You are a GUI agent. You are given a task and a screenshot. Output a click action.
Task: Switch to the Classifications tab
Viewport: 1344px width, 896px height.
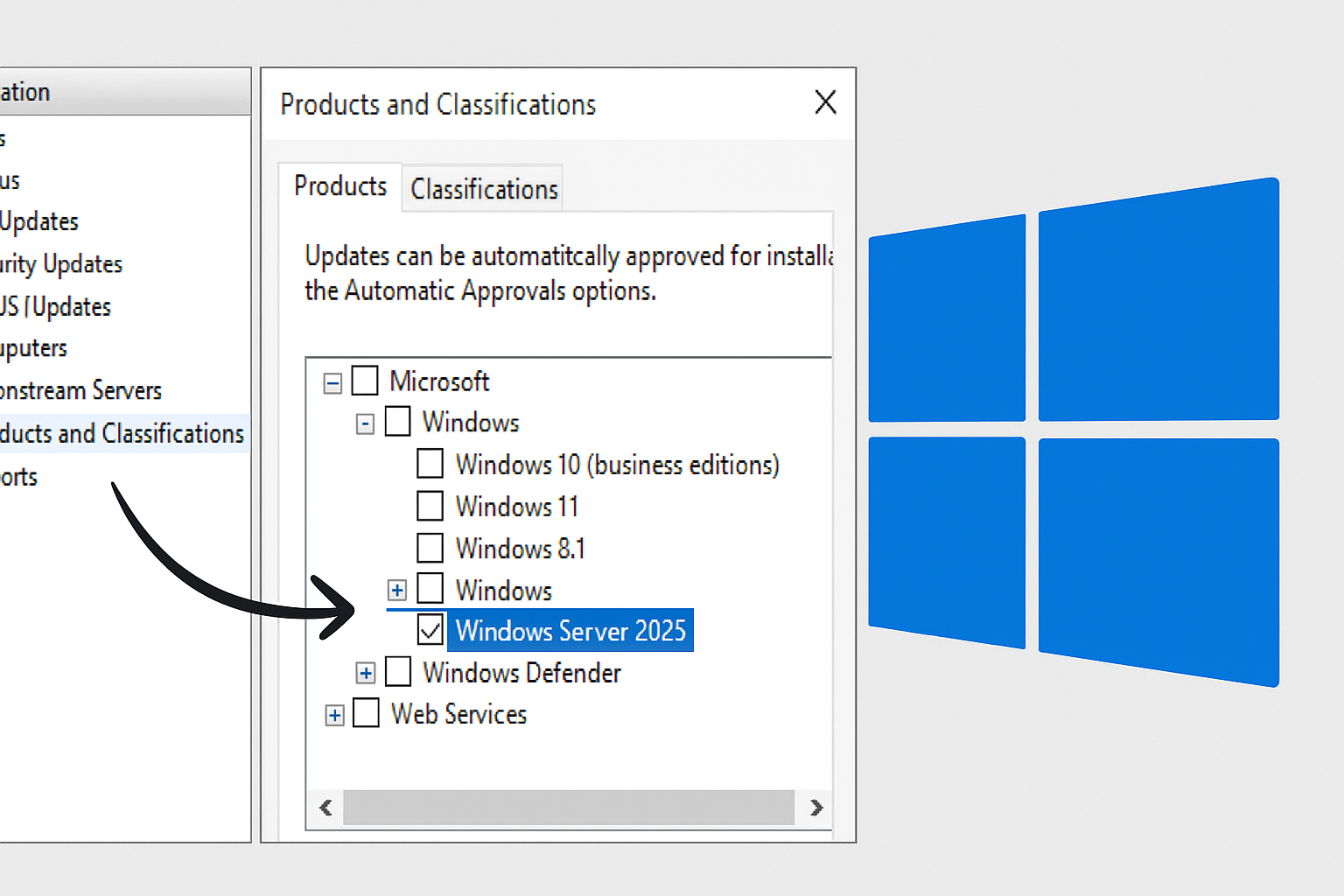(482, 189)
